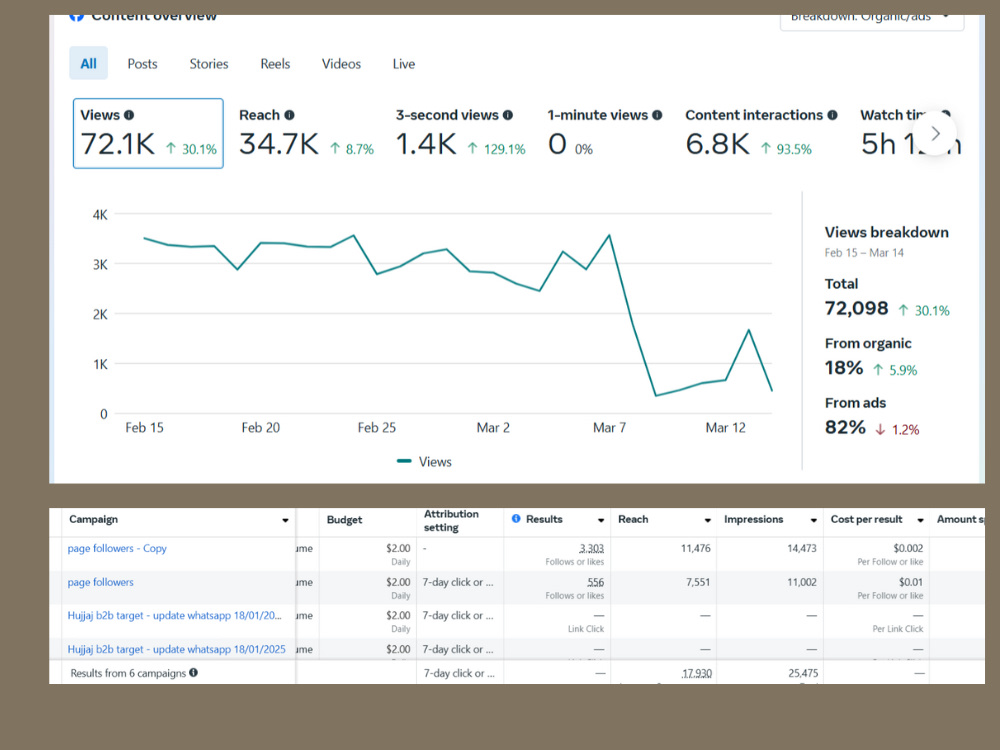Open the Results column dropdown arrow
The height and width of the screenshot is (750, 1000).
(x=601, y=520)
